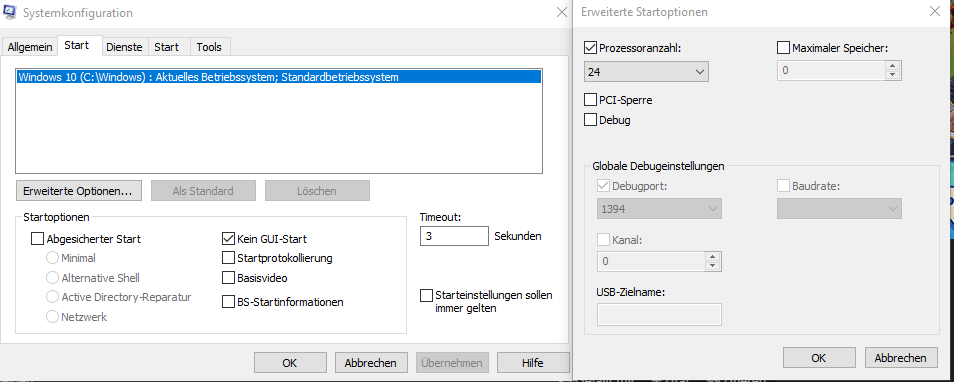Uncheck the Prozessoranzahl checkbox
The image size is (954, 382).
coord(590,47)
